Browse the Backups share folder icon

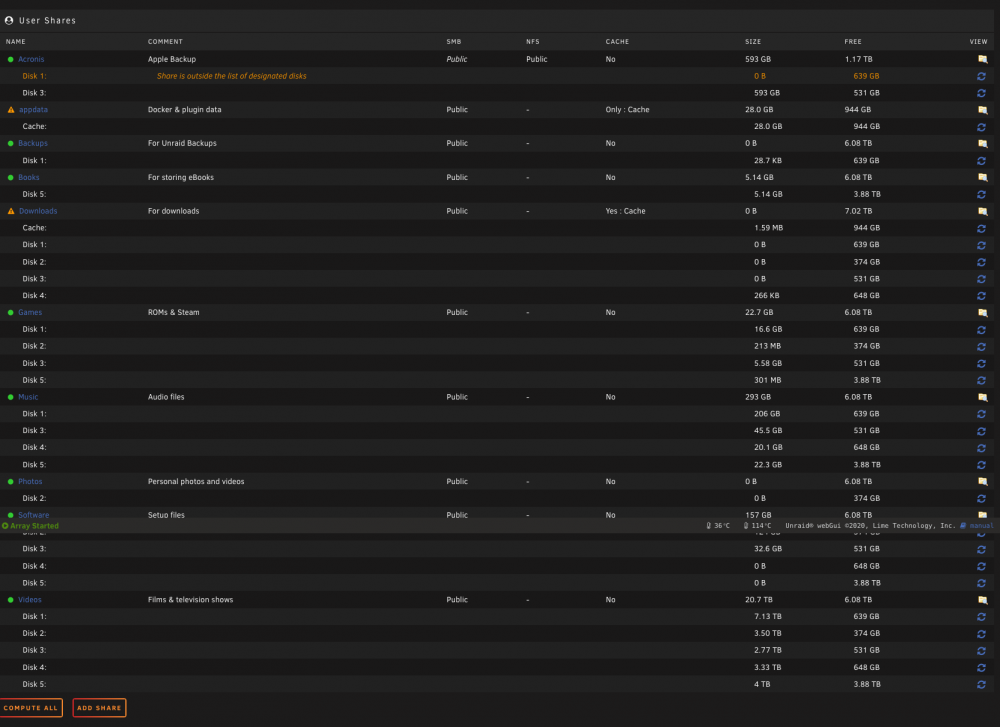pos(982,143)
